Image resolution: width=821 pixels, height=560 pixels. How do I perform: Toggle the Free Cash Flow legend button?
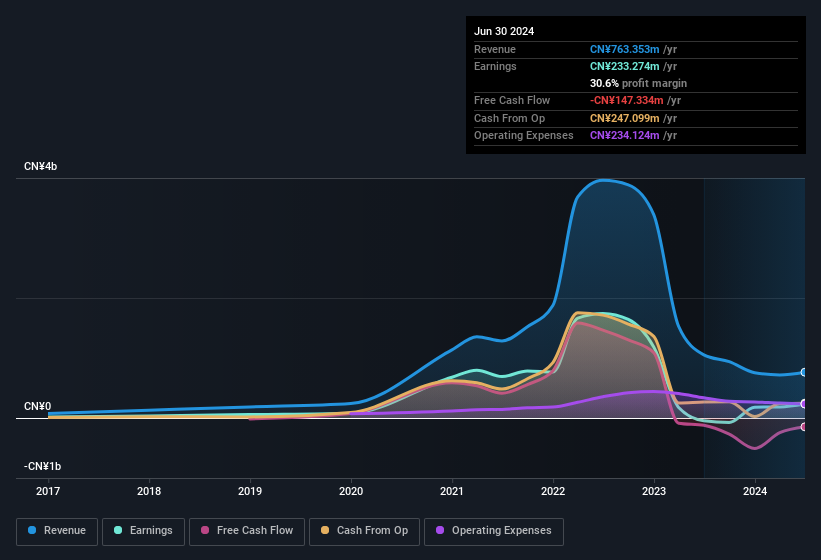pos(247,531)
